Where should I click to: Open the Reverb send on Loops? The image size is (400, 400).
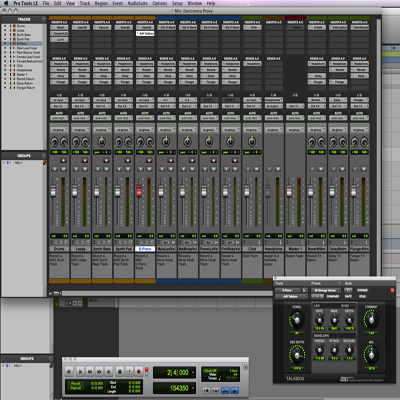tap(80, 70)
